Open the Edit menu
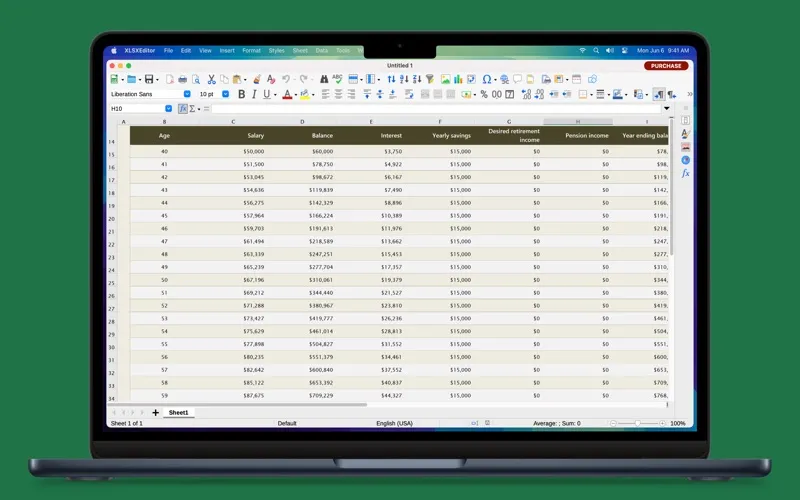This screenshot has height=500, width=800. click(x=186, y=51)
